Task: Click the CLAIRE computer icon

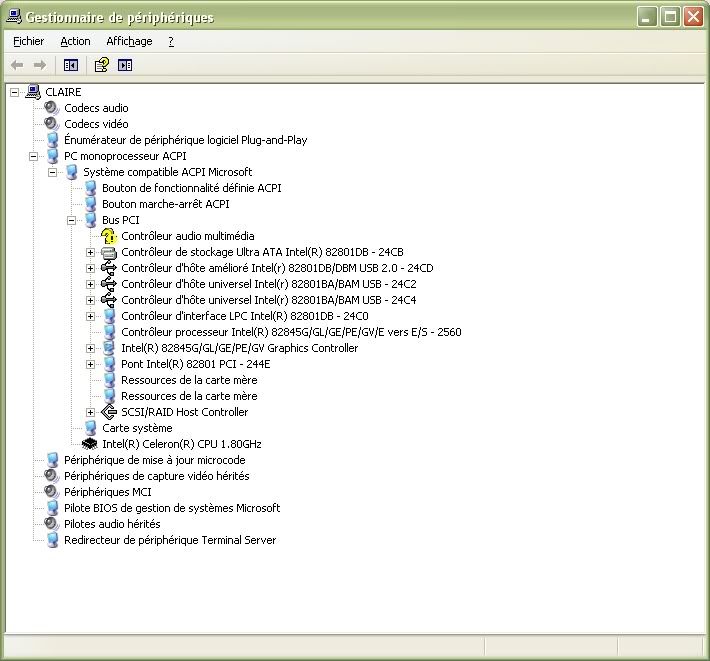Action: click(x=33, y=92)
